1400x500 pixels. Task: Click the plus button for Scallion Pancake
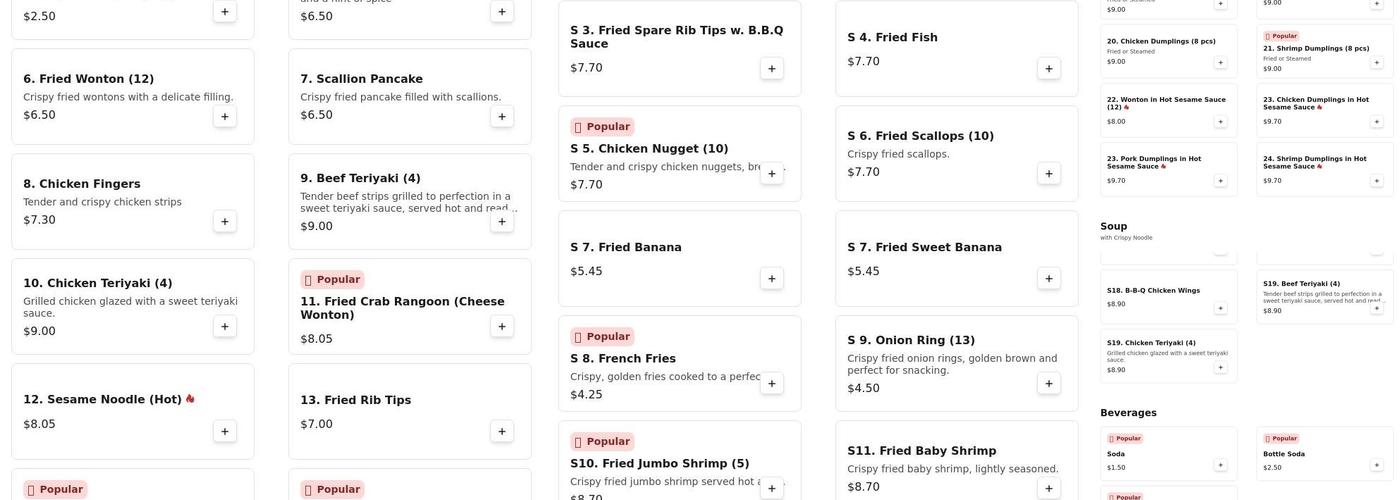501,116
